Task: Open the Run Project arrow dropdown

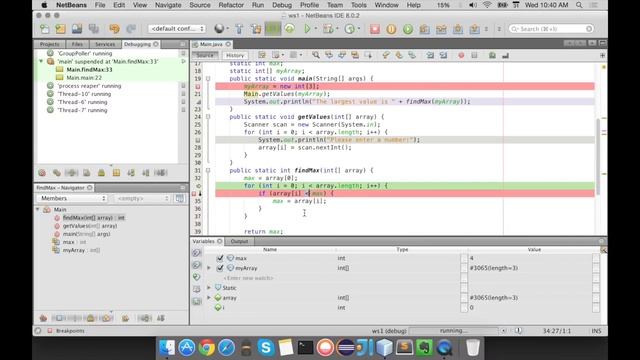Action: pos(316,29)
